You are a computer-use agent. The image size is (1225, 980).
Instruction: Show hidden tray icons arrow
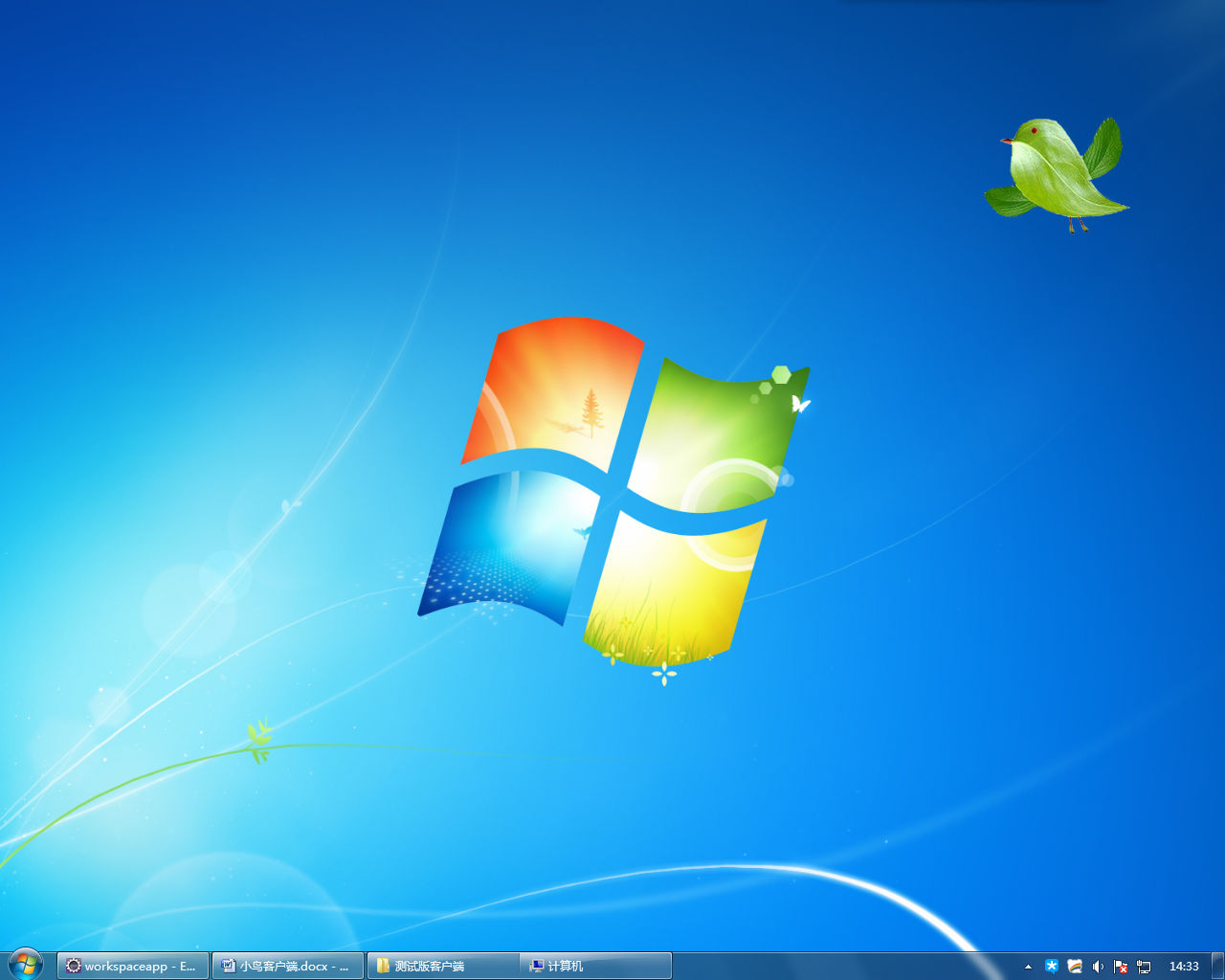[1029, 967]
